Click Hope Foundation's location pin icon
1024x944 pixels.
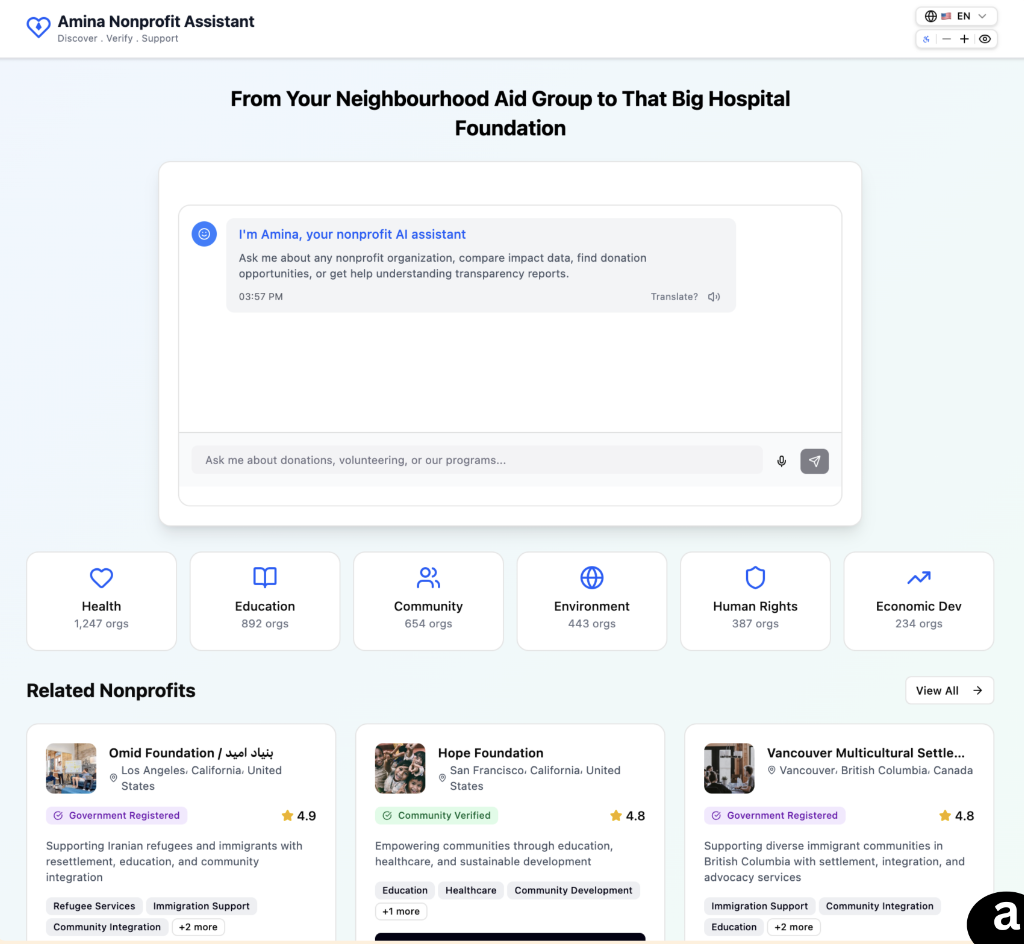pos(442,778)
